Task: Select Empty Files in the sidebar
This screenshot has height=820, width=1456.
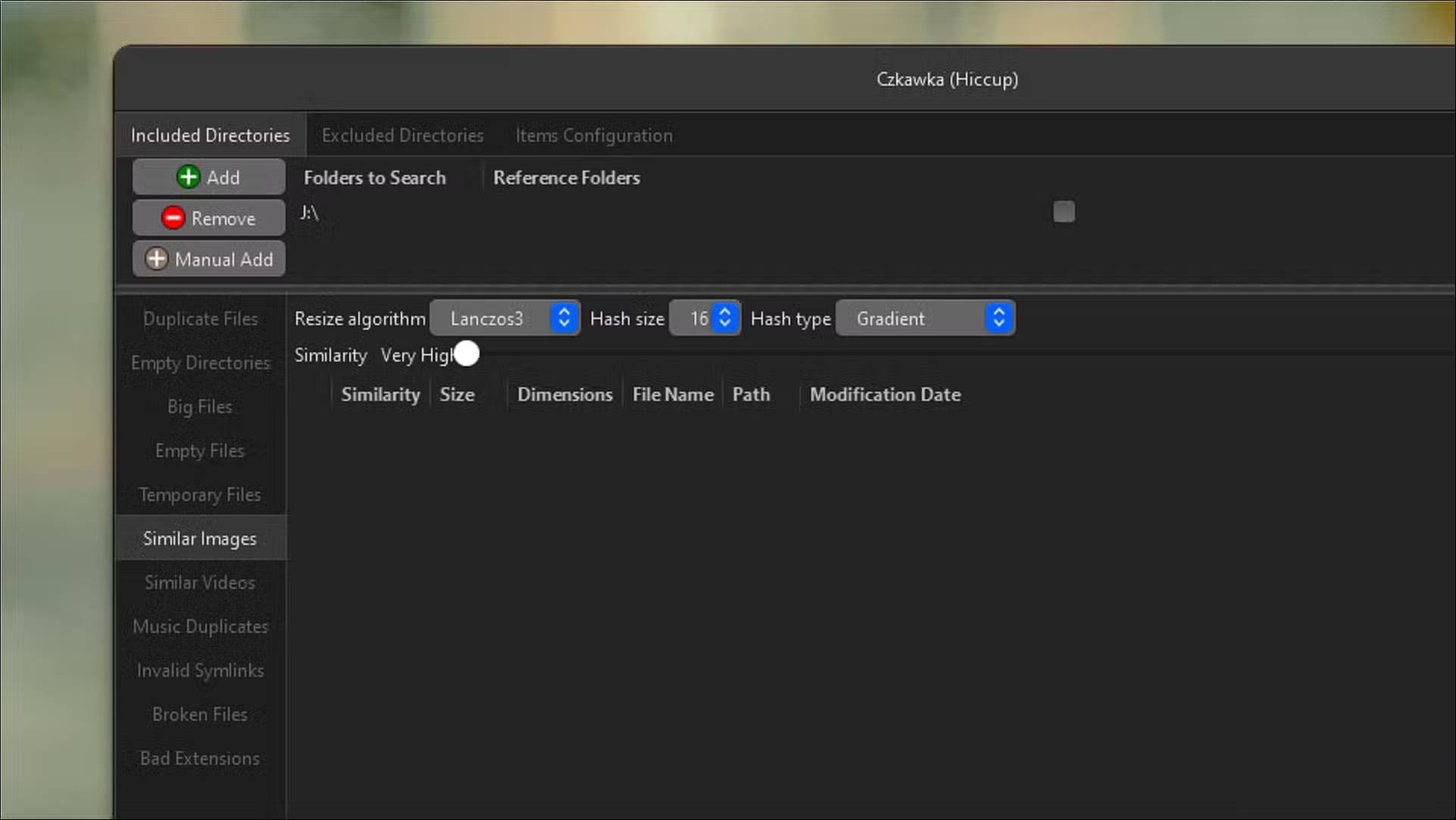Action: (200, 450)
